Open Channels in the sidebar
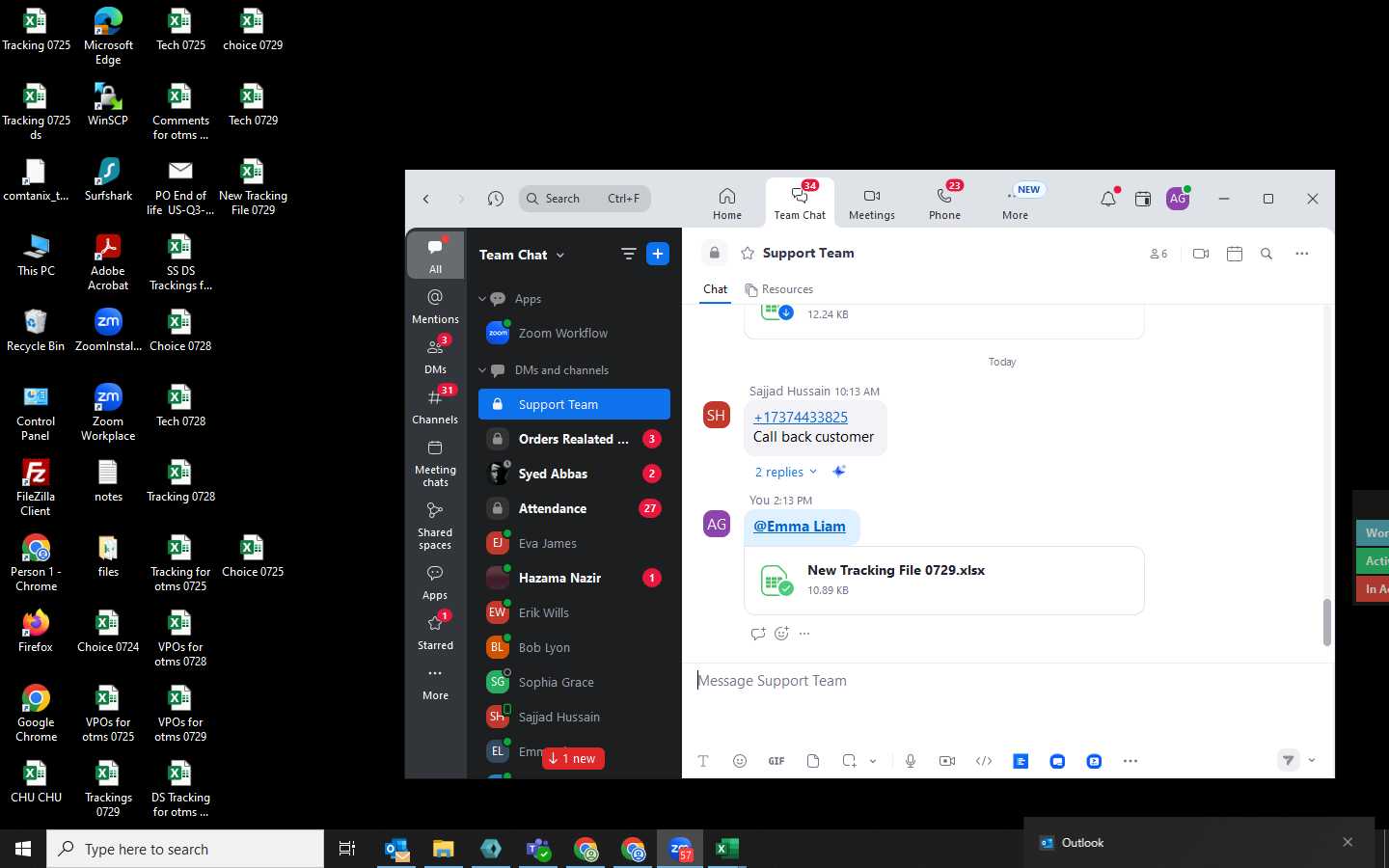1389x868 pixels. pyautogui.click(x=435, y=406)
